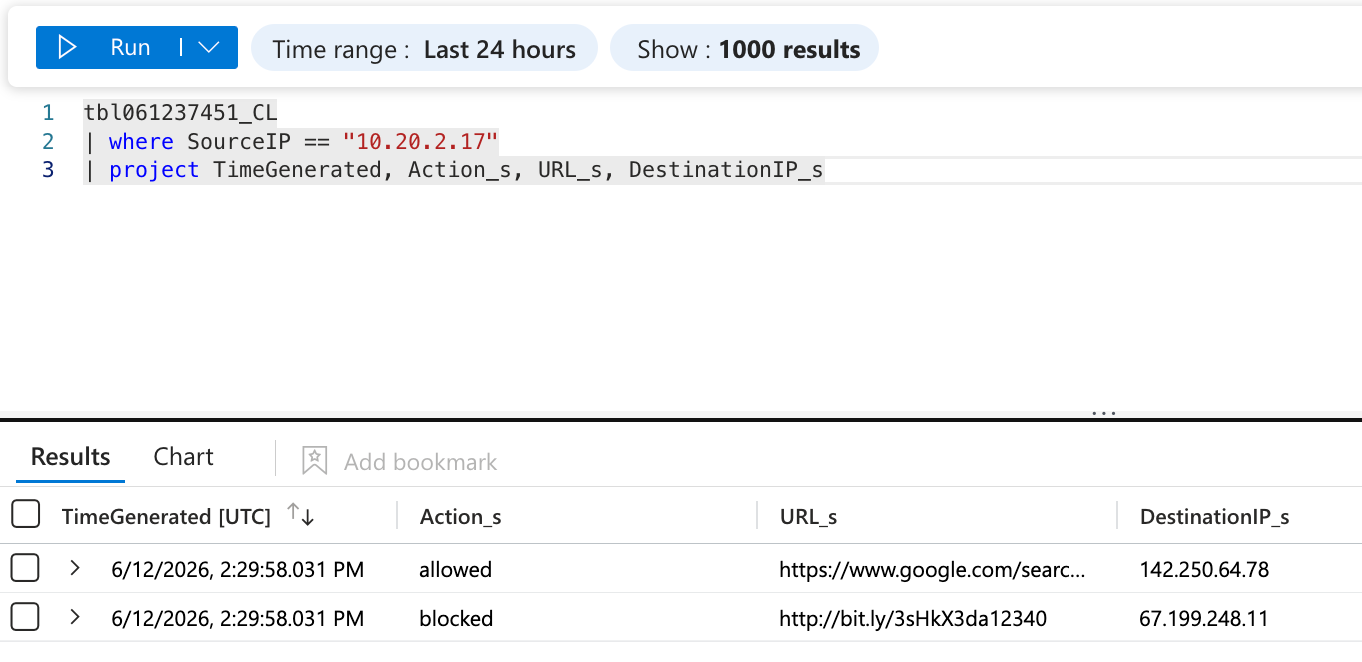Sort by TimeGenerated using the arrows icon
Screen dimensions: 1362x662
click(300, 514)
